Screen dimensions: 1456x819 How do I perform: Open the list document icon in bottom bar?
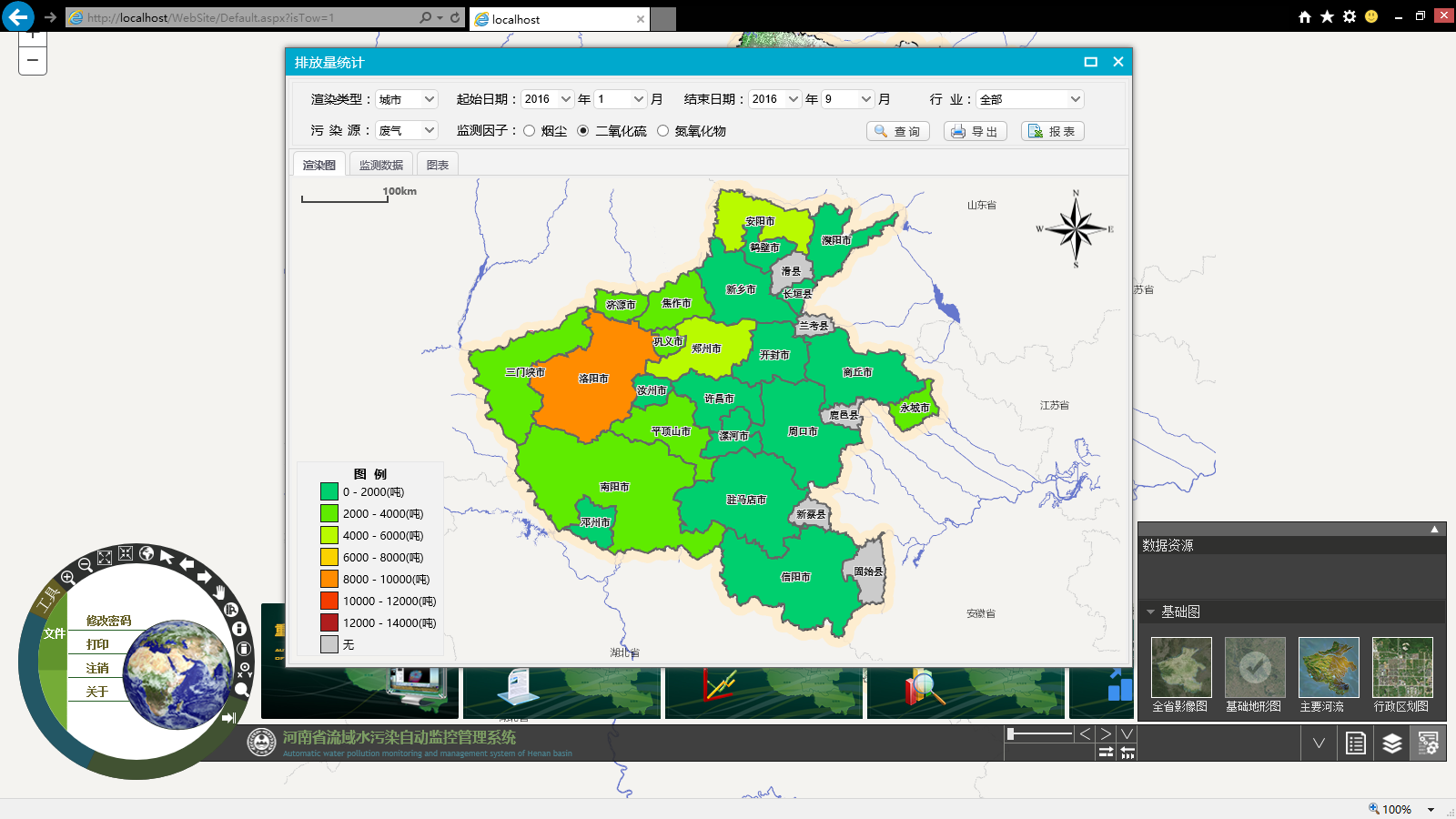point(1355,743)
